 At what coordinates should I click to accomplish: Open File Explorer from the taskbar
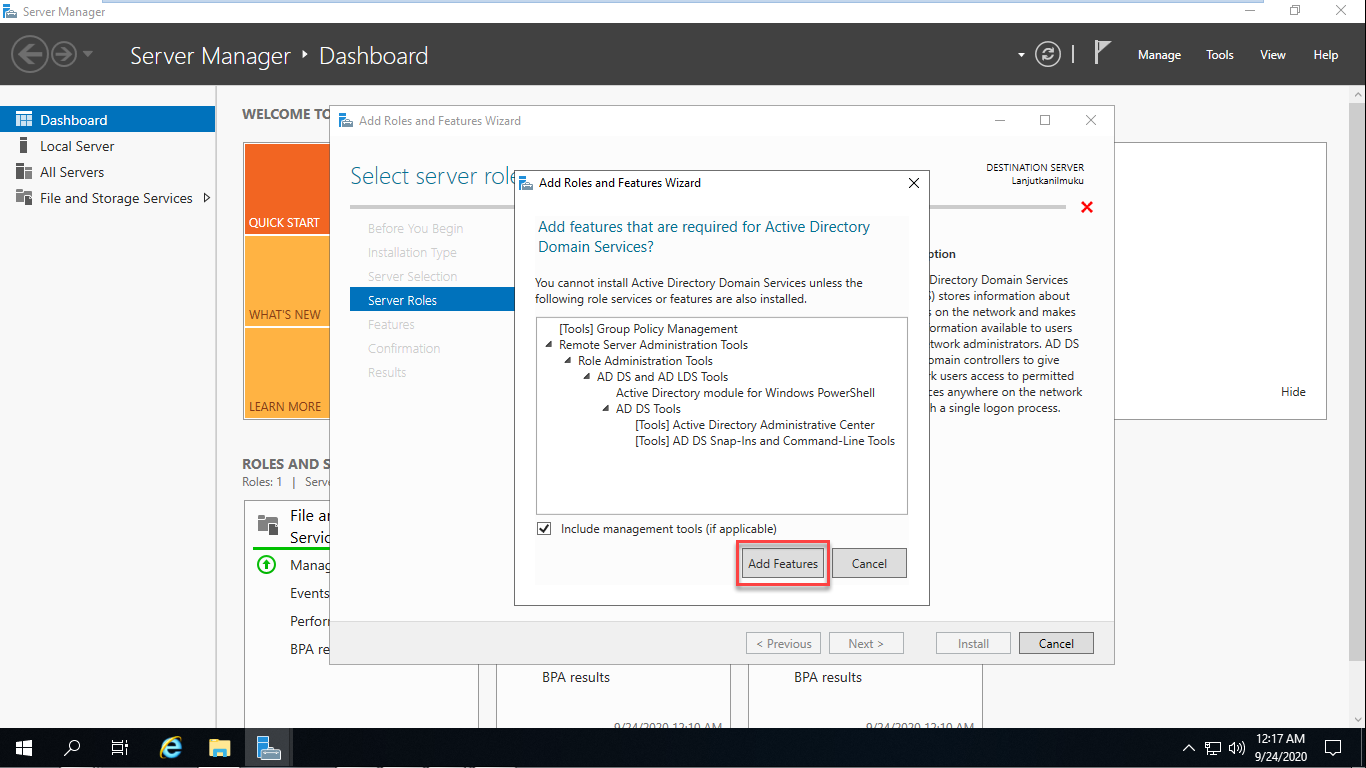coord(220,747)
